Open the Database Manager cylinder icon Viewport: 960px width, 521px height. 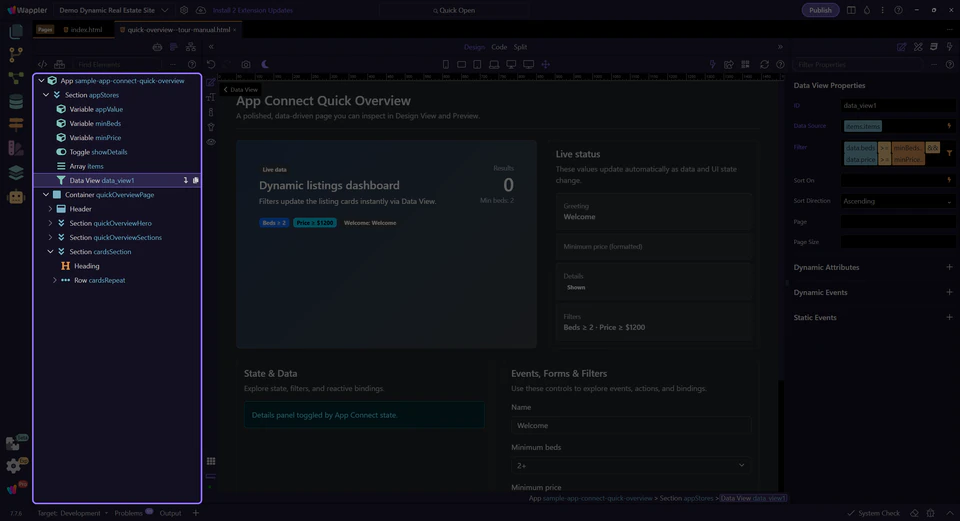point(16,101)
